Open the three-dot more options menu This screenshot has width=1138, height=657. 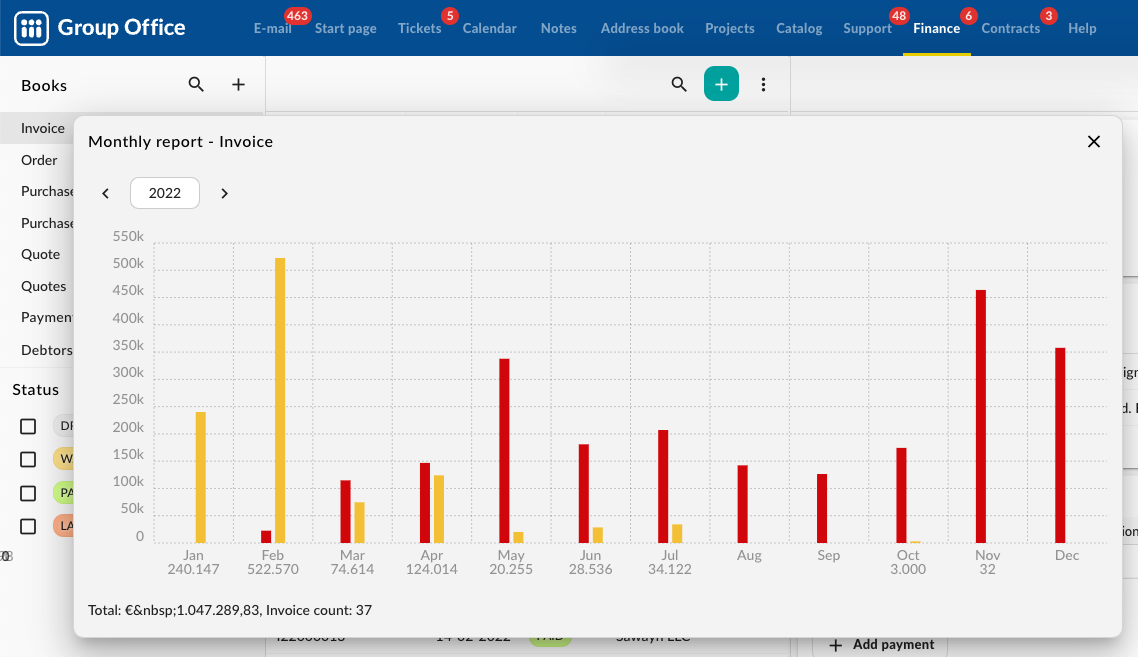[764, 85]
